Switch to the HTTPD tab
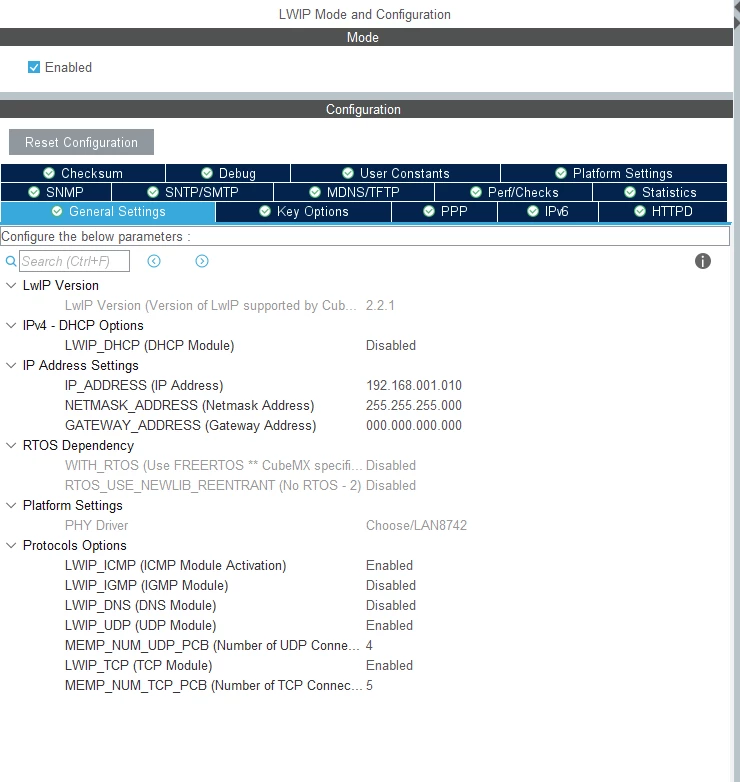This screenshot has height=782, width=740. point(663,211)
